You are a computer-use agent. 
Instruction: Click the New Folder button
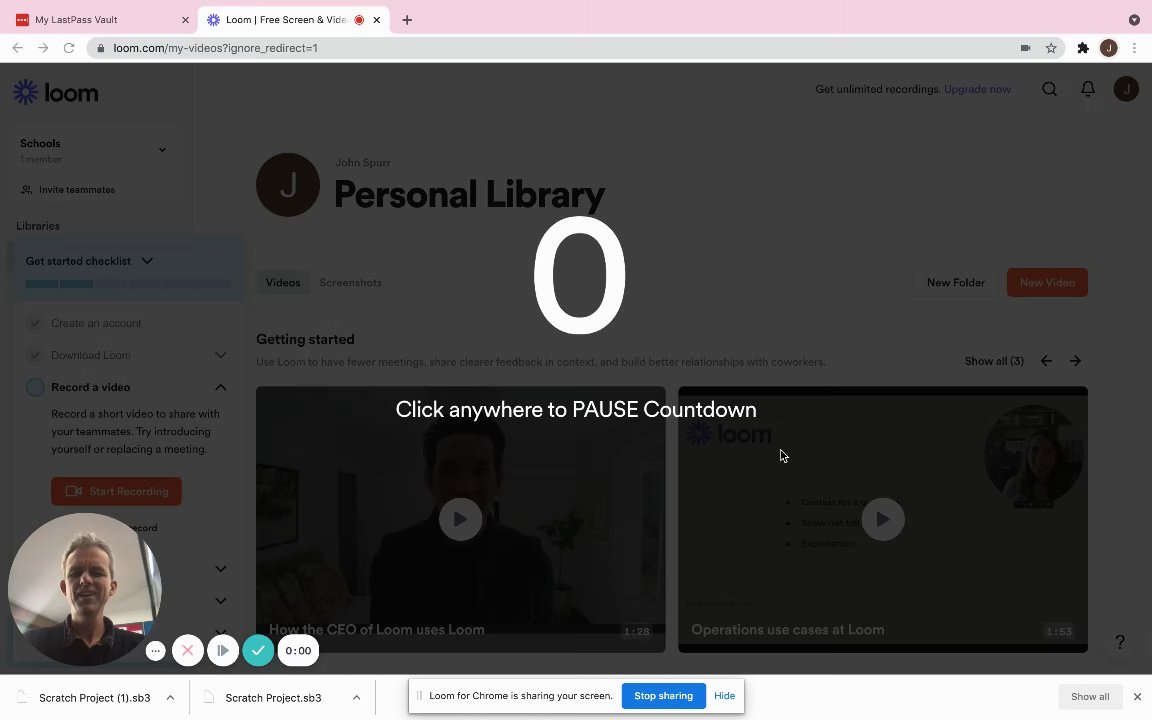[955, 282]
